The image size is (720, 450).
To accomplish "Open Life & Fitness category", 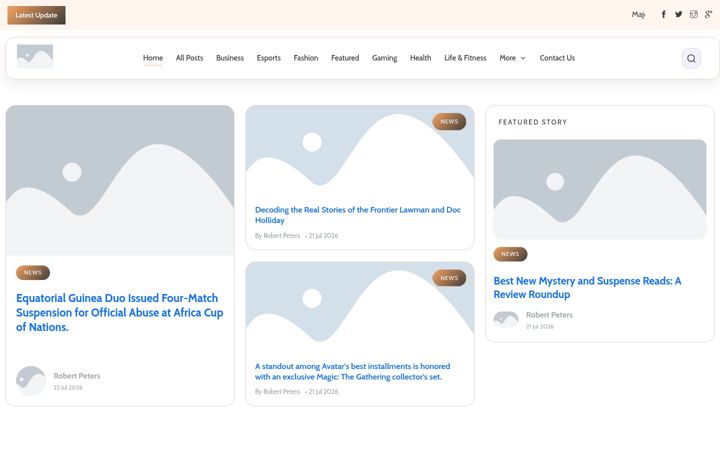I will pyautogui.click(x=465, y=58).
